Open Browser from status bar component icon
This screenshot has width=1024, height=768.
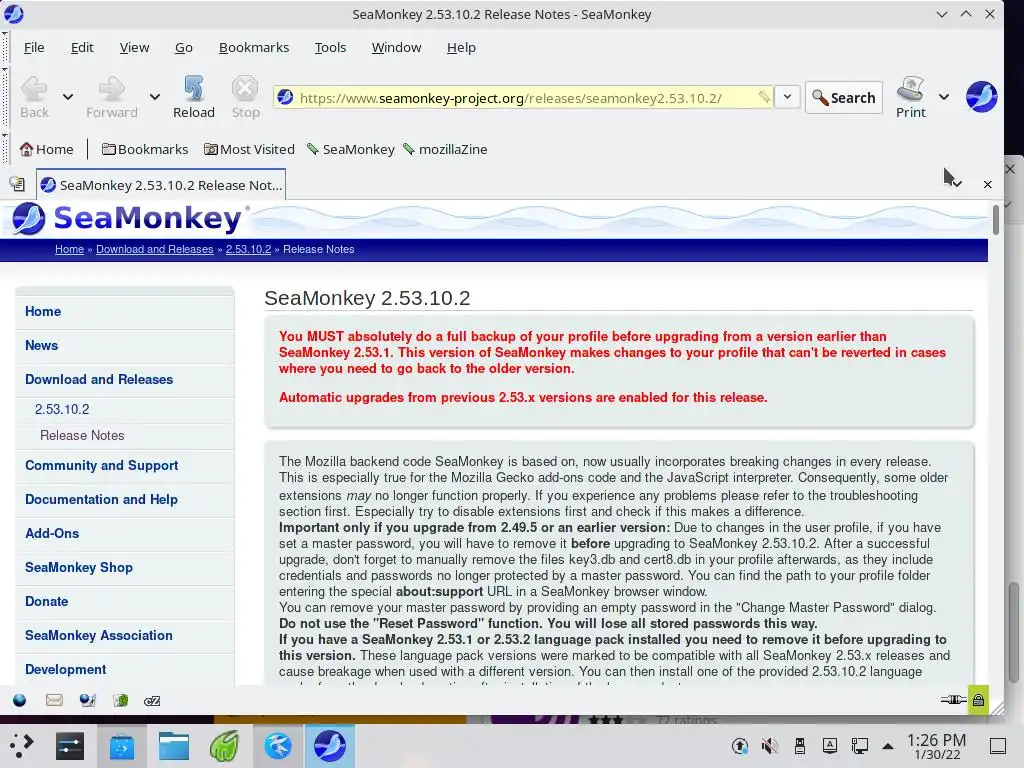click(x=20, y=701)
